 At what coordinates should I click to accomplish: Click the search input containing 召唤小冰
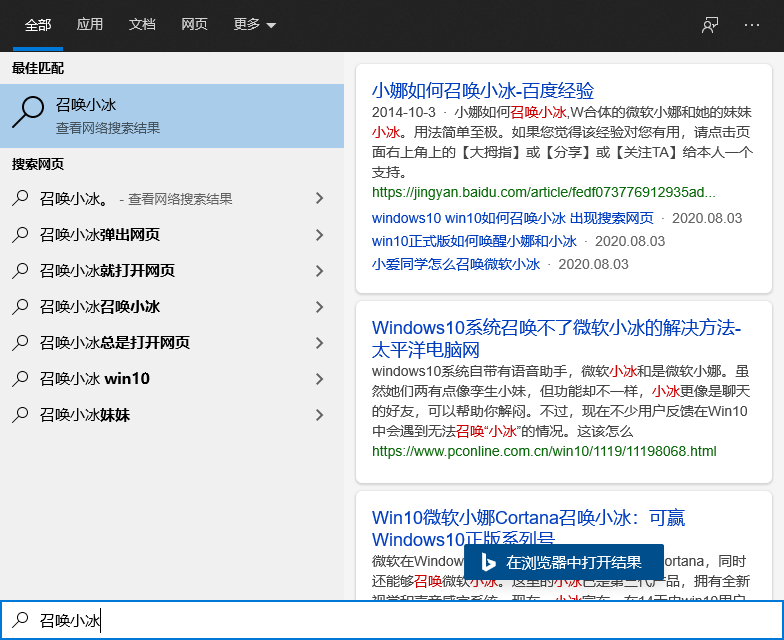[x=392, y=620]
